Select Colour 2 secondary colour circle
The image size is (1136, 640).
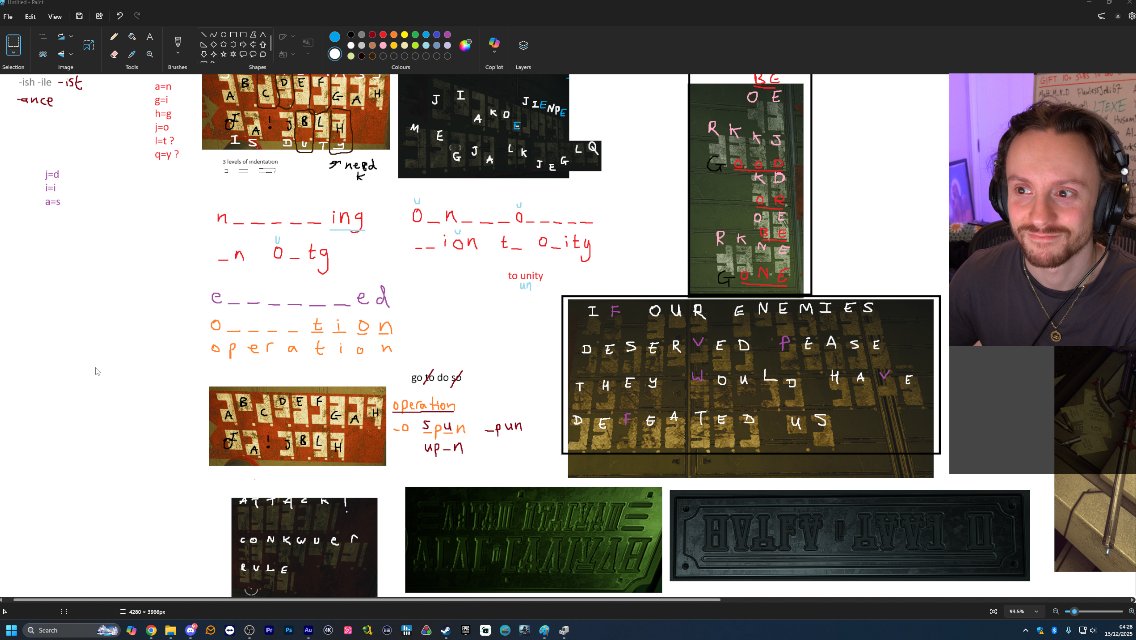pos(334,54)
